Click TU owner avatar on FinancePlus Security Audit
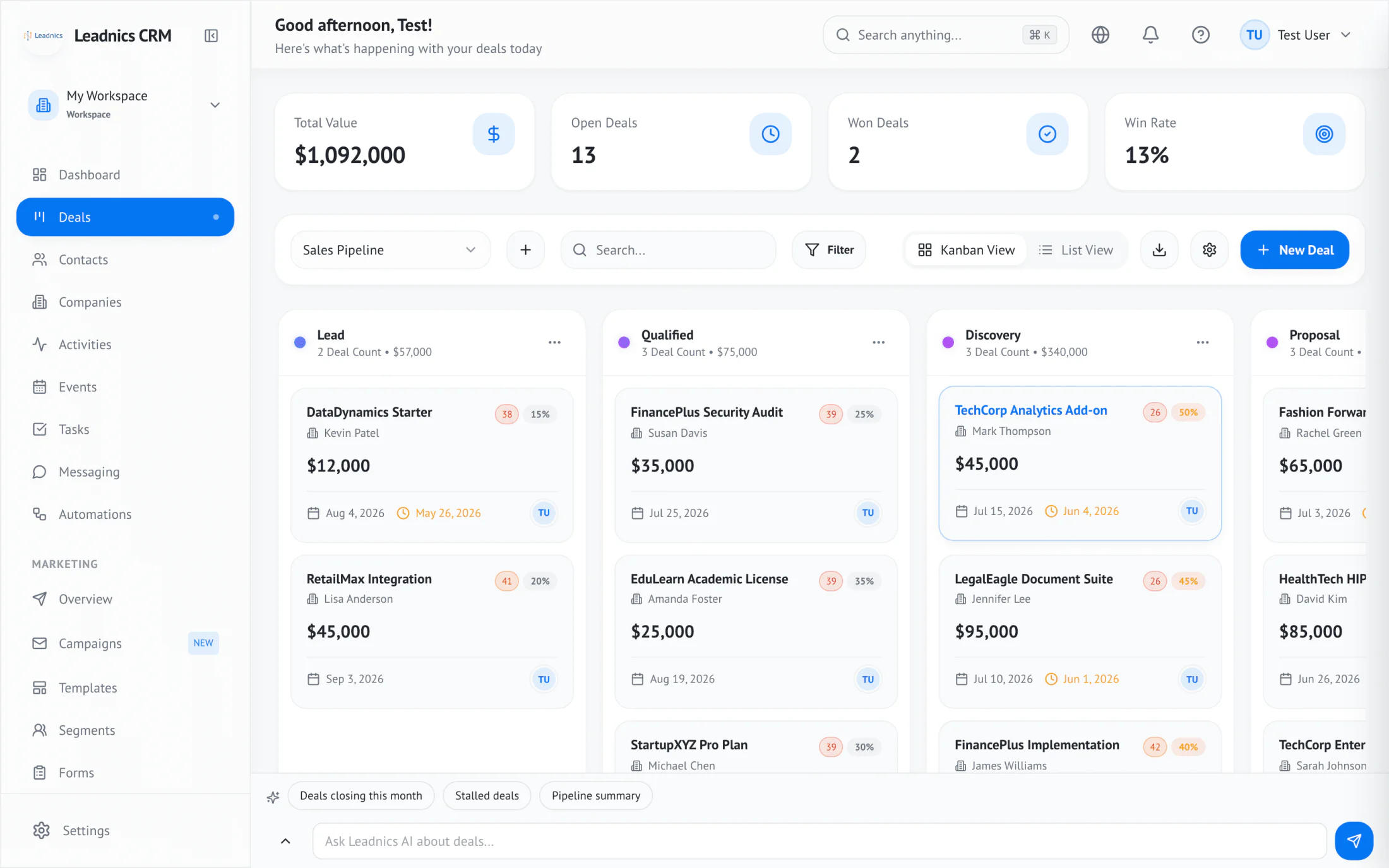 coord(867,513)
